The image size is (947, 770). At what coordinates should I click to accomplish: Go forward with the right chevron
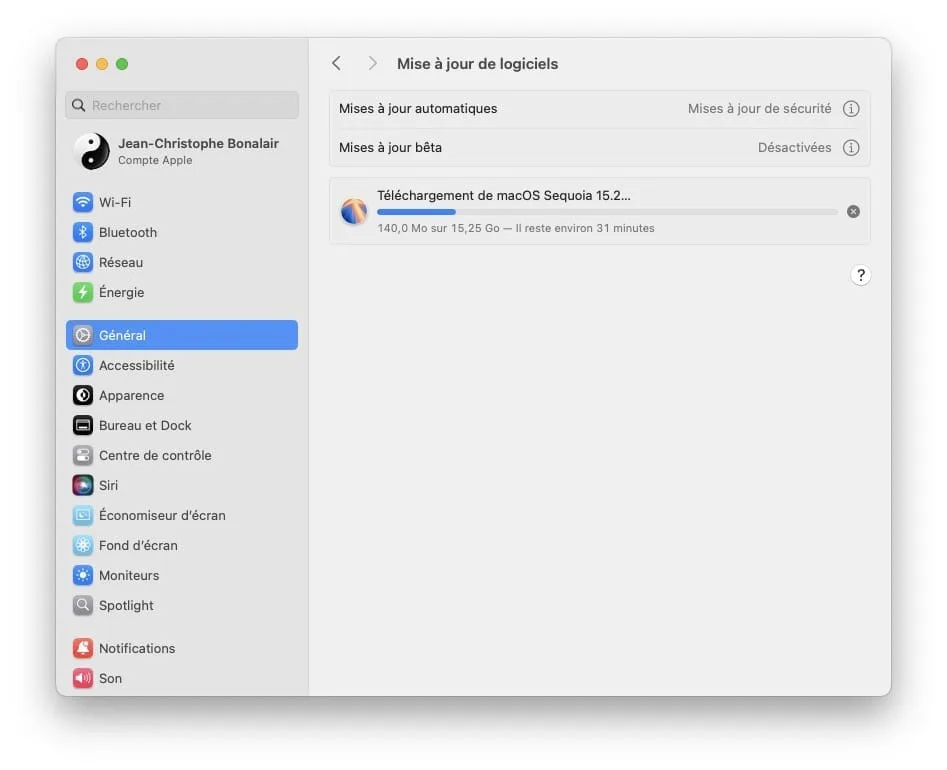tap(373, 63)
